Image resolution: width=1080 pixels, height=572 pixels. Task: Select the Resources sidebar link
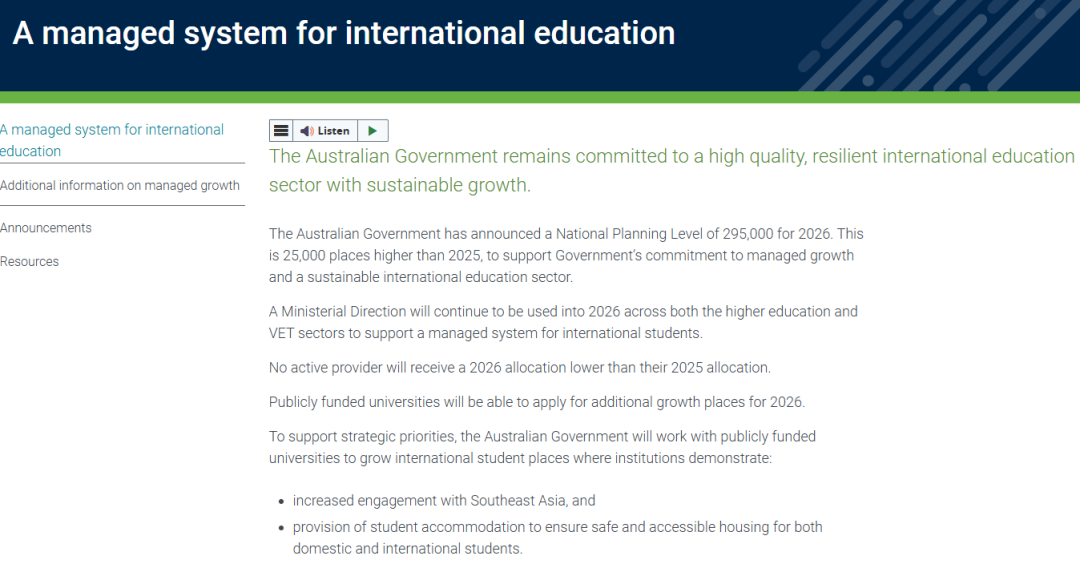click(30, 262)
